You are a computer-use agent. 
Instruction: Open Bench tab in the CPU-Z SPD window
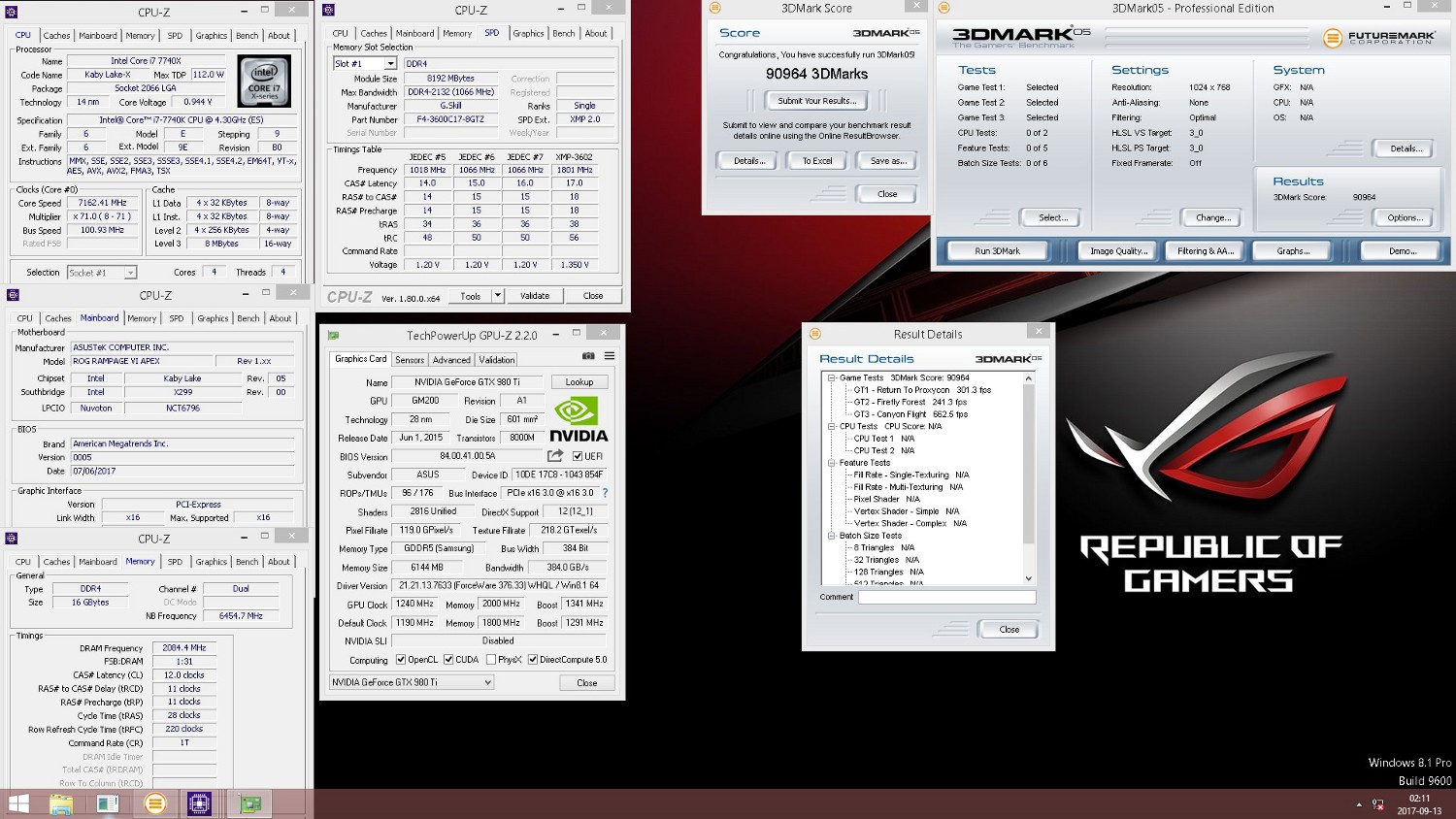[564, 33]
